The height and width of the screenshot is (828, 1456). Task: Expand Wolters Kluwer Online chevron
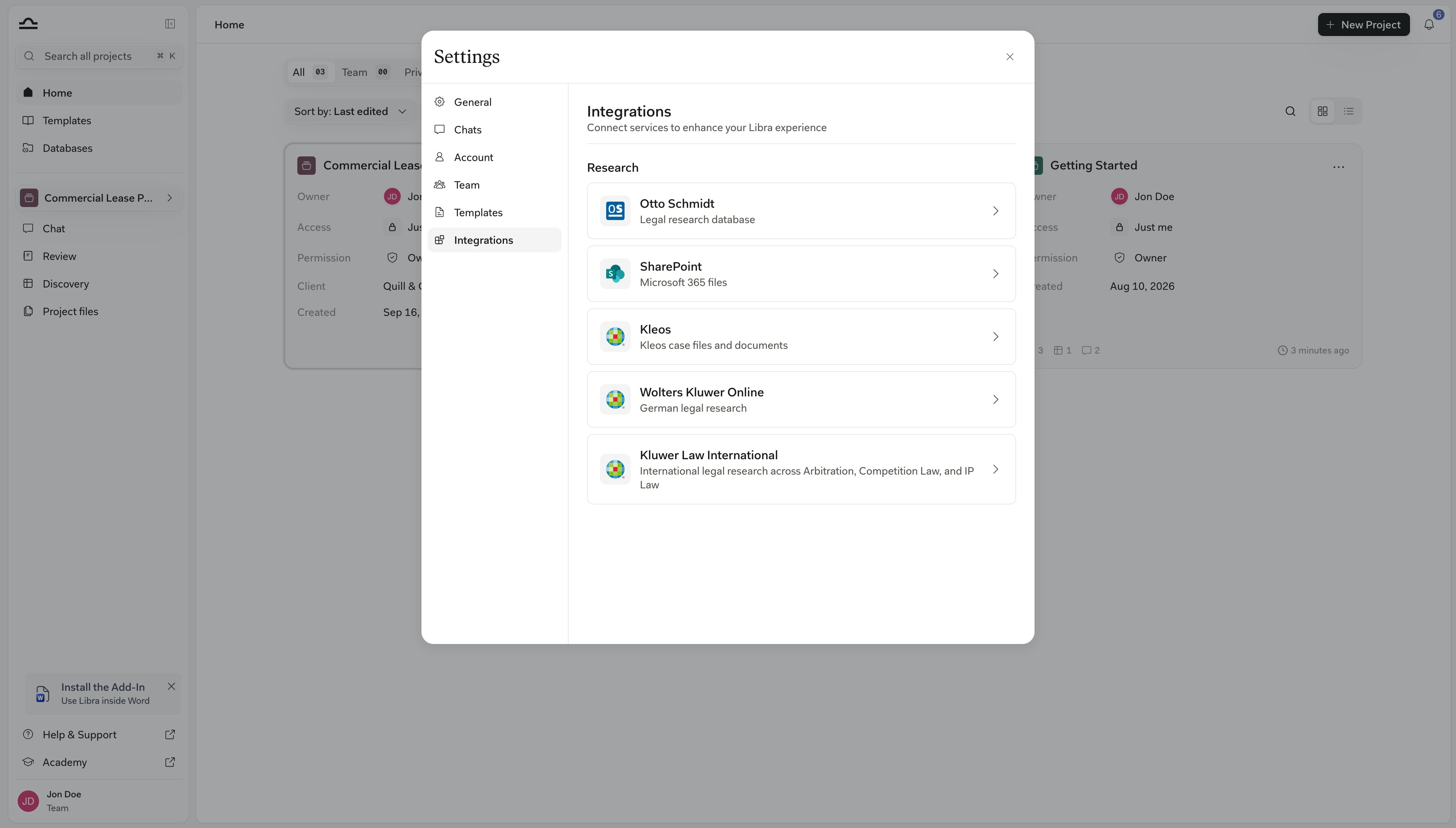(995, 399)
